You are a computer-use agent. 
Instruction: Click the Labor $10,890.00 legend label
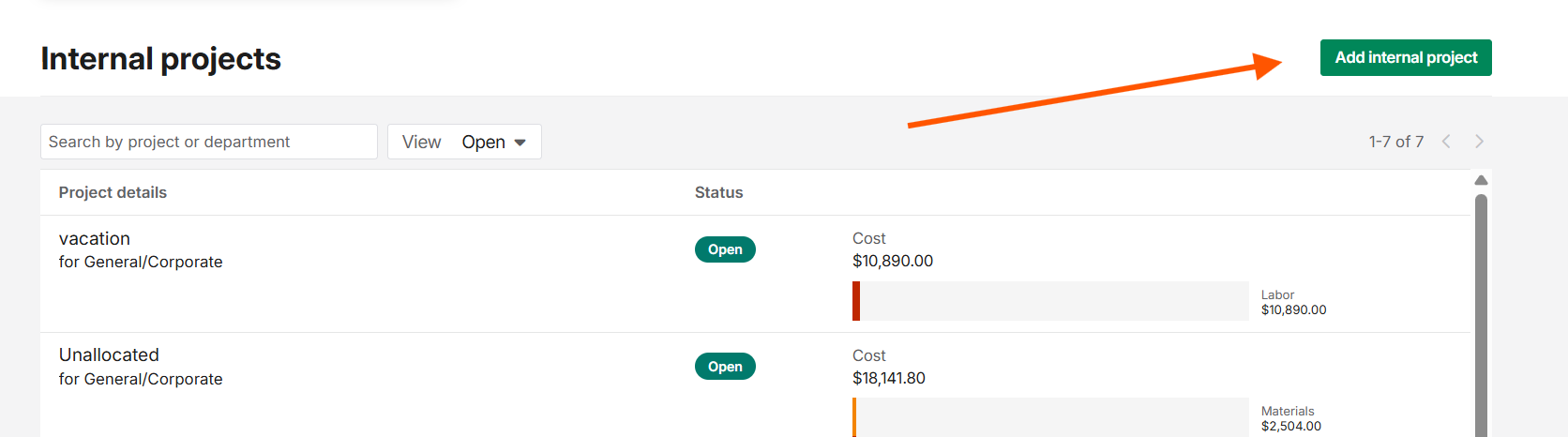[x=1293, y=302]
